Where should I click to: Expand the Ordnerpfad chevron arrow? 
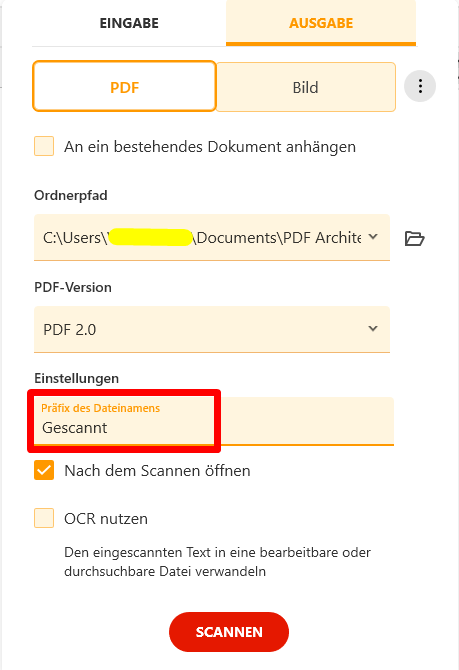point(373,236)
